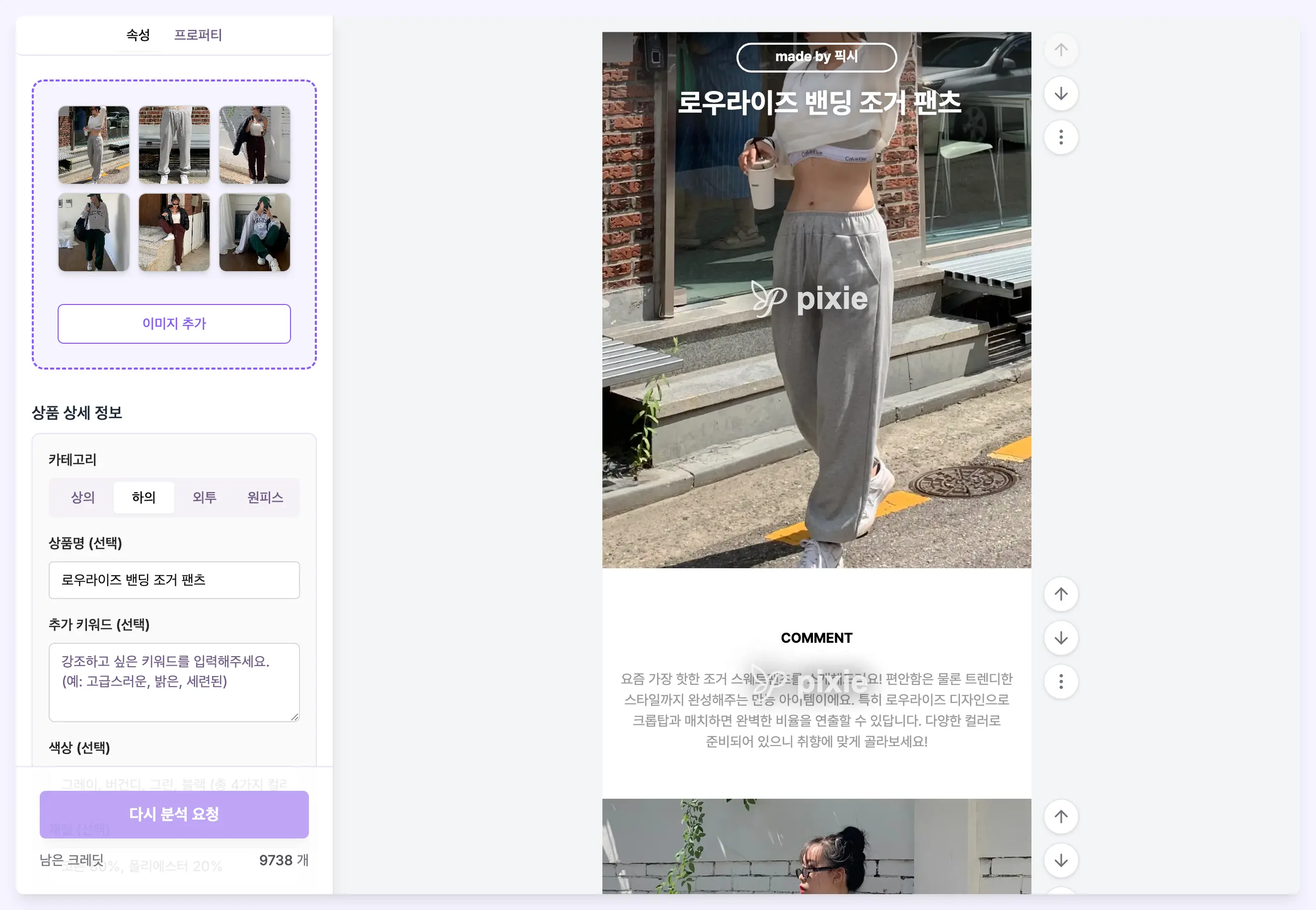Screen dimensions: 1316x910
Task: Open the 프로퍼티 tab
Action: pyautogui.click(x=198, y=35)
